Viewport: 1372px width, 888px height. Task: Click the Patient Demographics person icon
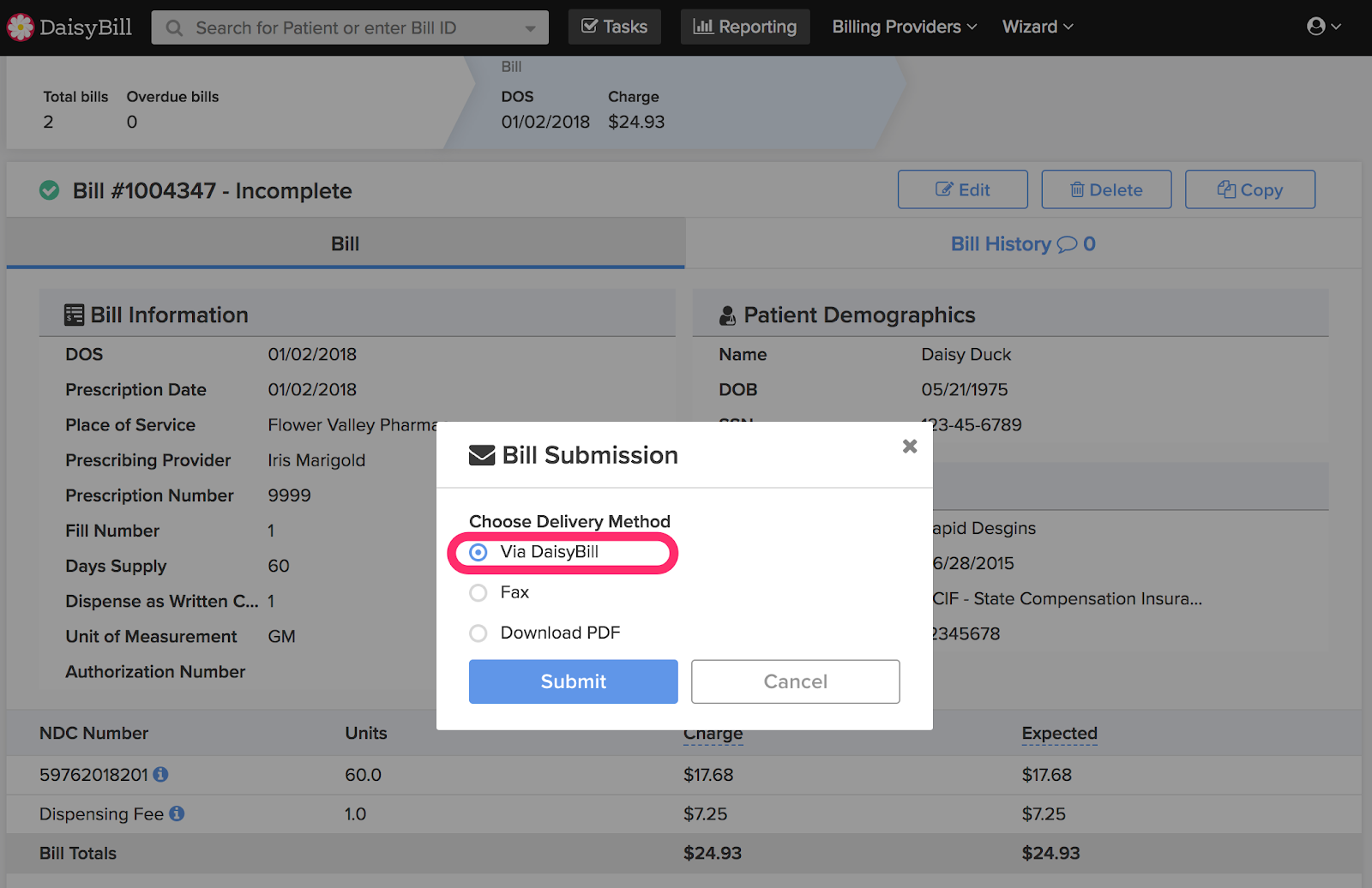coord(727,315)
